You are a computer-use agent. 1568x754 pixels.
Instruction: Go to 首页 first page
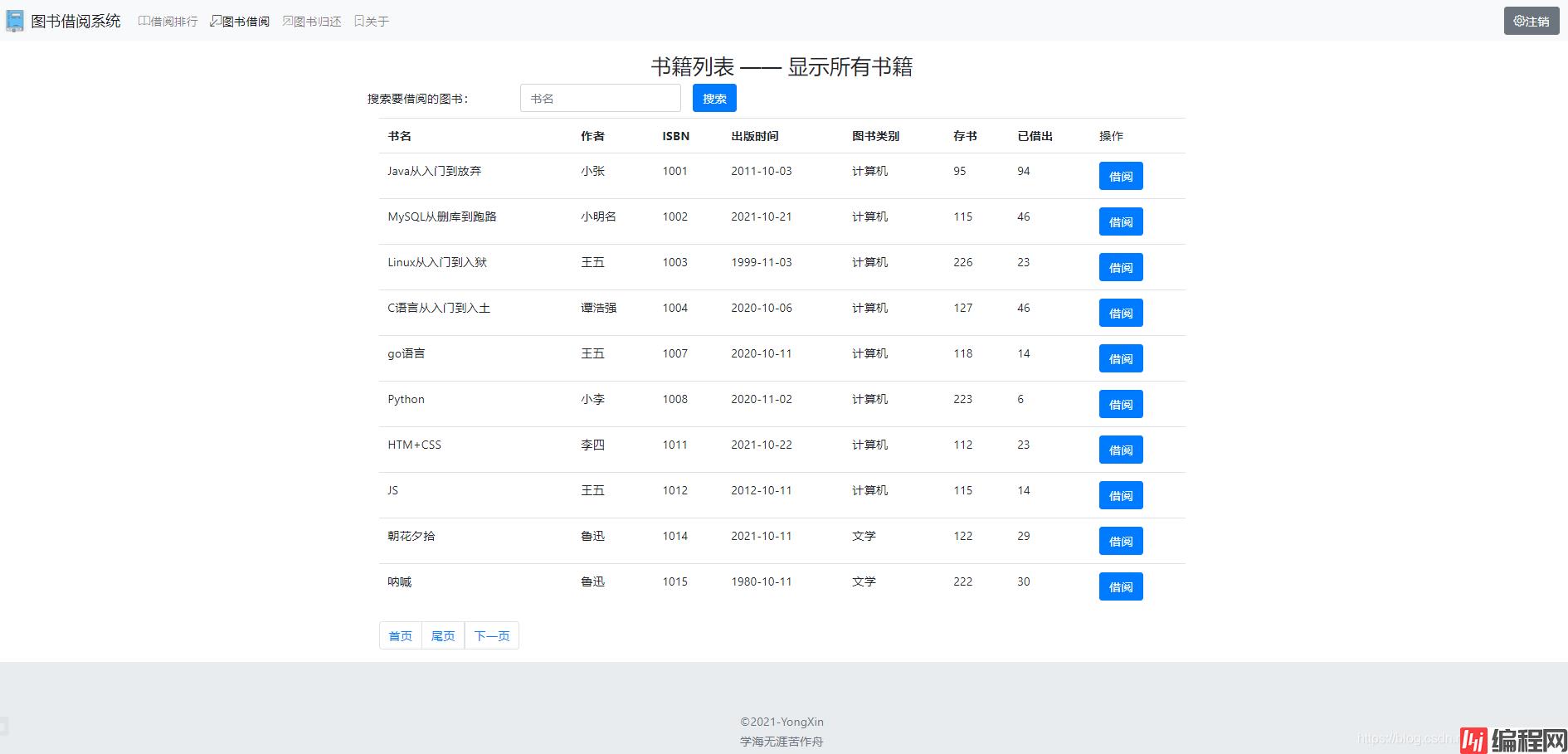401,635
